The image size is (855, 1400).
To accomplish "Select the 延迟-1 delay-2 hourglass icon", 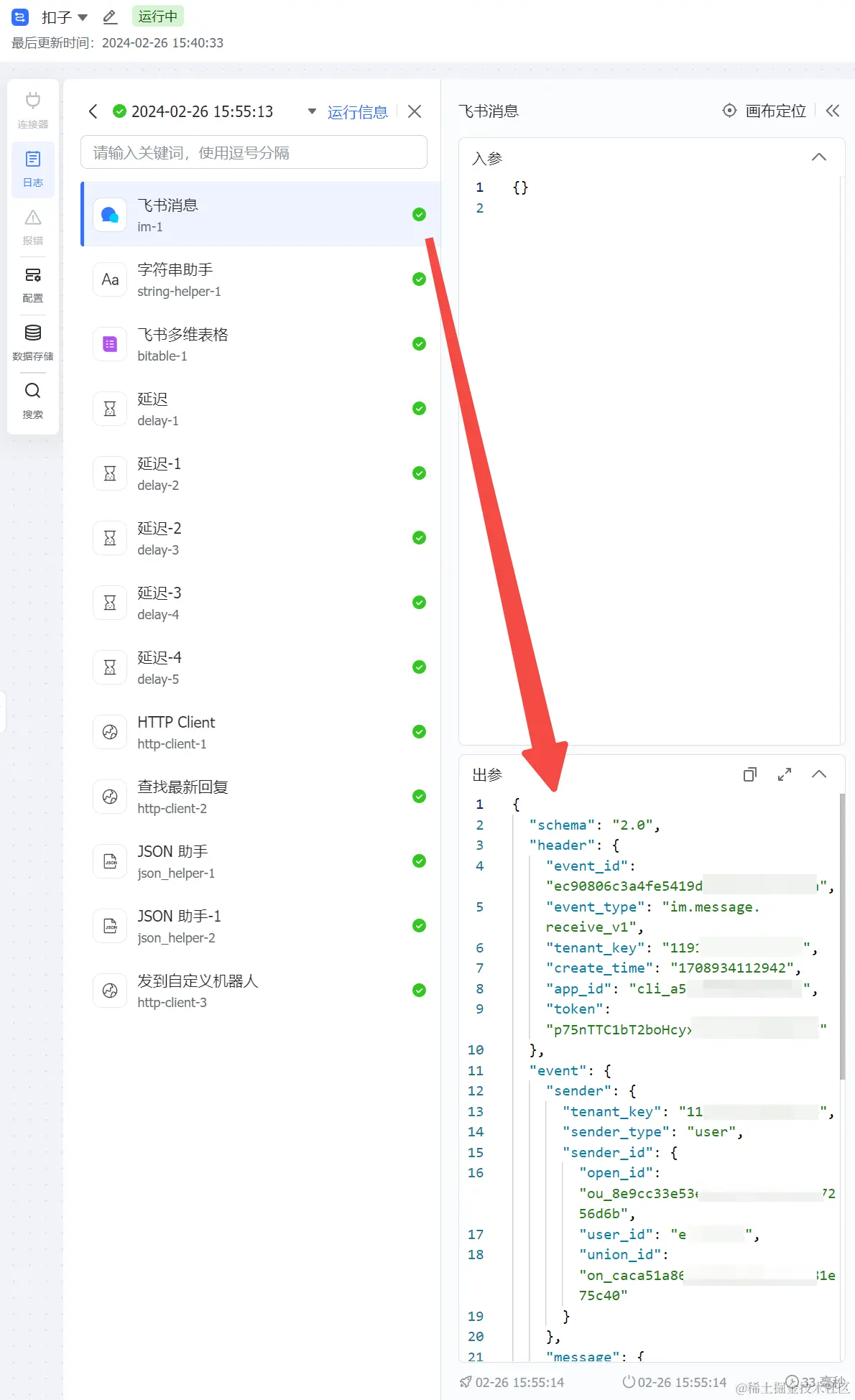I will pos(110,473).
